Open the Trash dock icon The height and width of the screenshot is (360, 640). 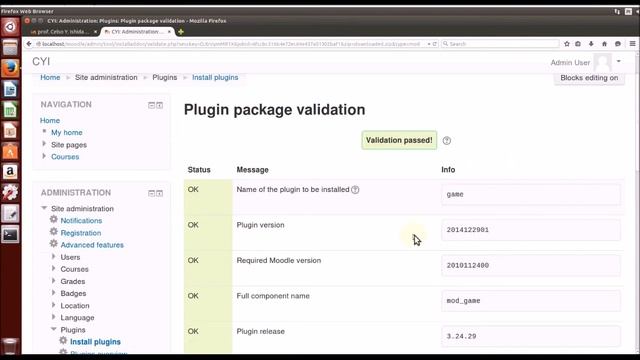pos(10,346)
